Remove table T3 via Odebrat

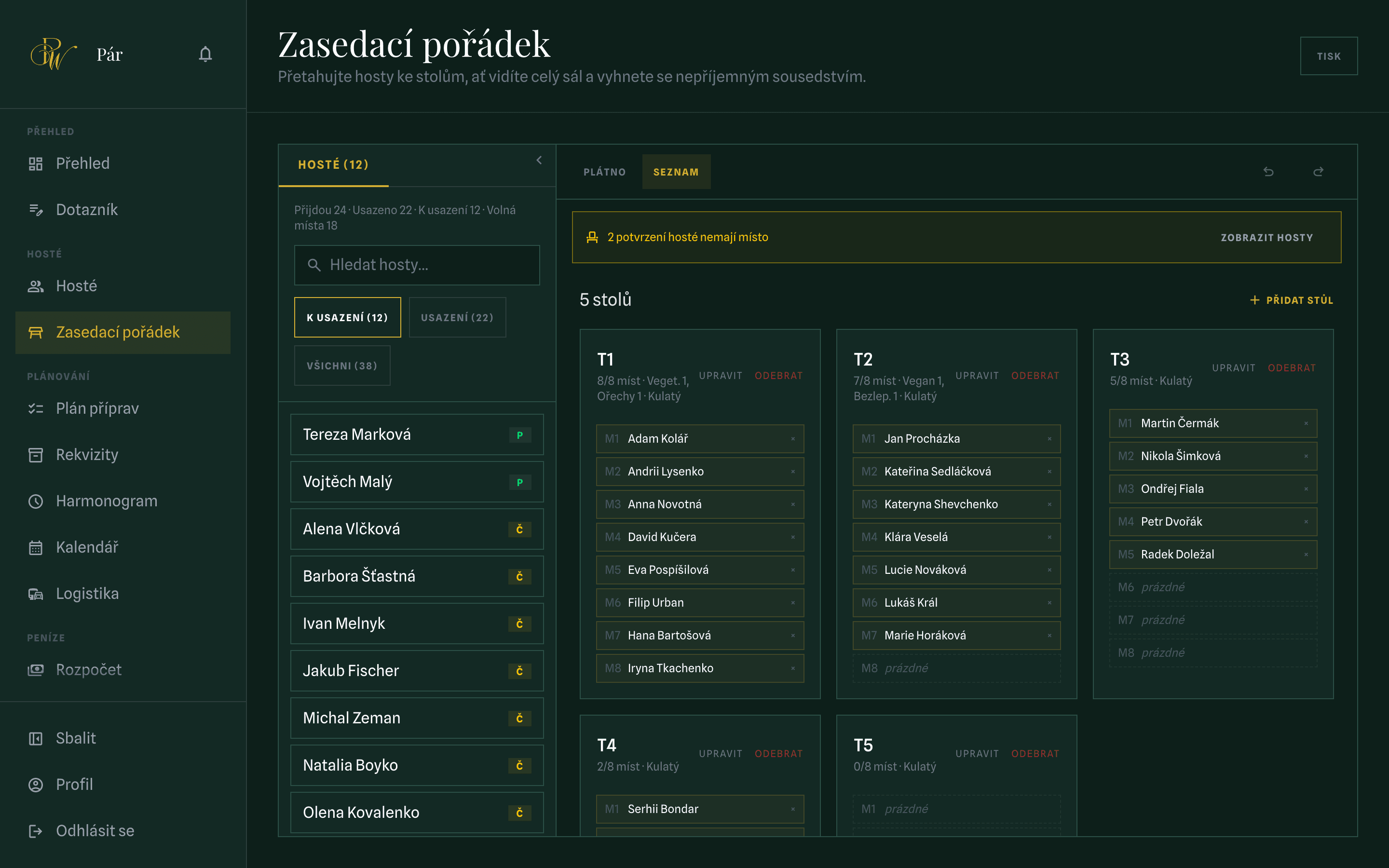(1292, 368)
